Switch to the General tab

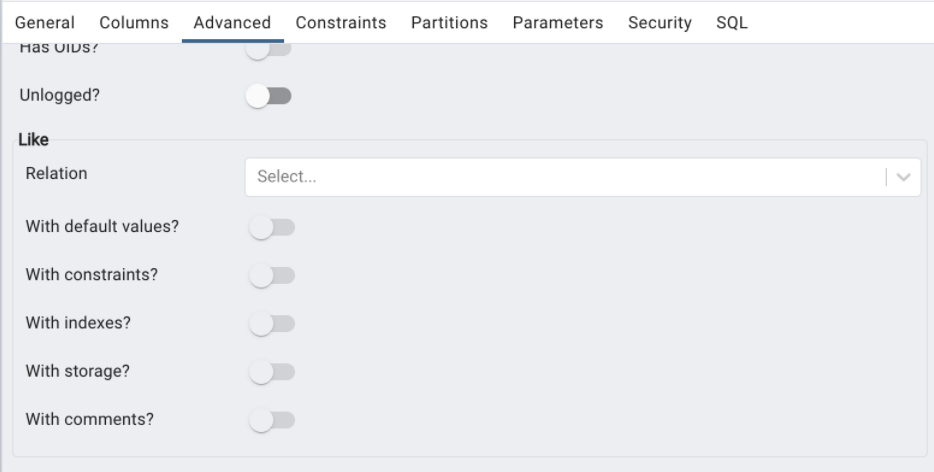pyautogui.click(x=44, y=22)
